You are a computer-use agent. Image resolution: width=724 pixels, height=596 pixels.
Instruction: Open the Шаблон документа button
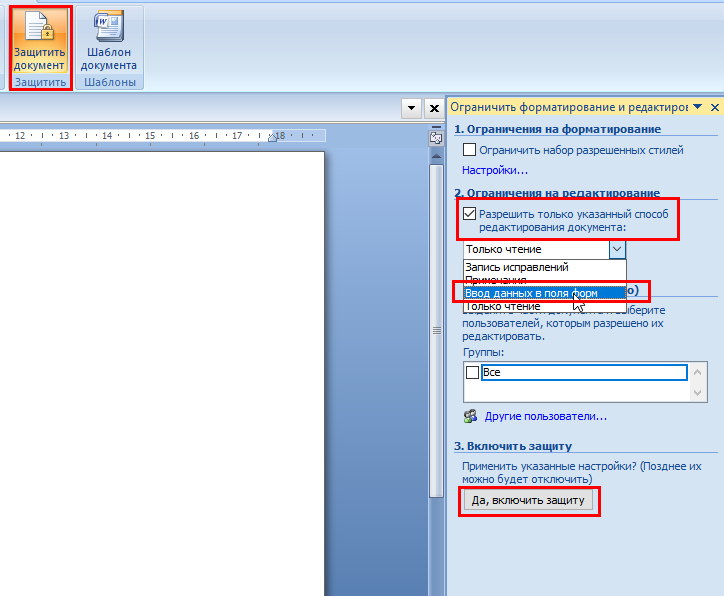pos(109,42)
